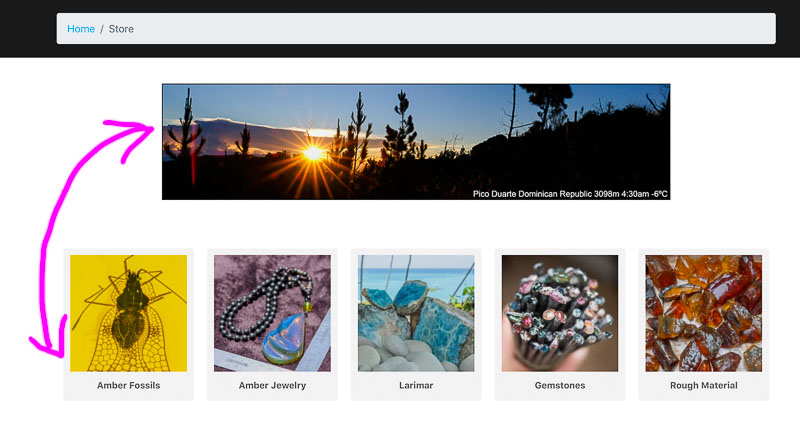Screen dimensions: 800x429
Task: Click the pink arrowhead pointing at Amber Fossils
Action: 50,339
